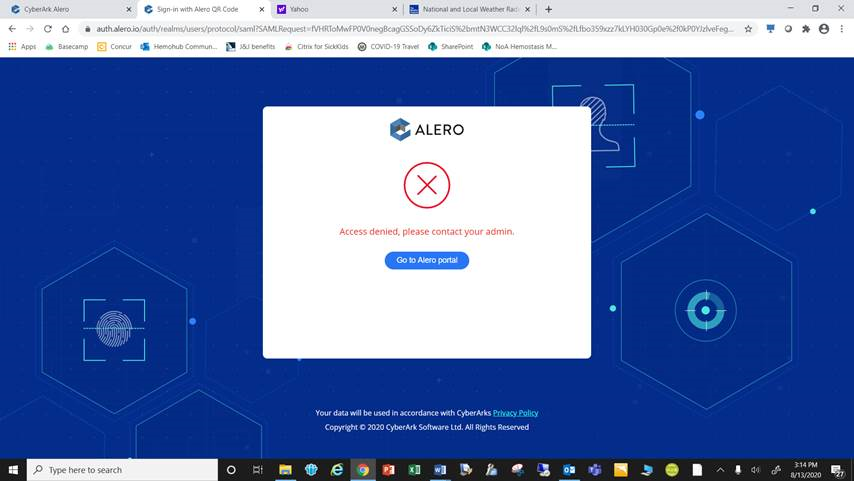Go to the browser home page
The image size is (854, 481).
point(65,29)
